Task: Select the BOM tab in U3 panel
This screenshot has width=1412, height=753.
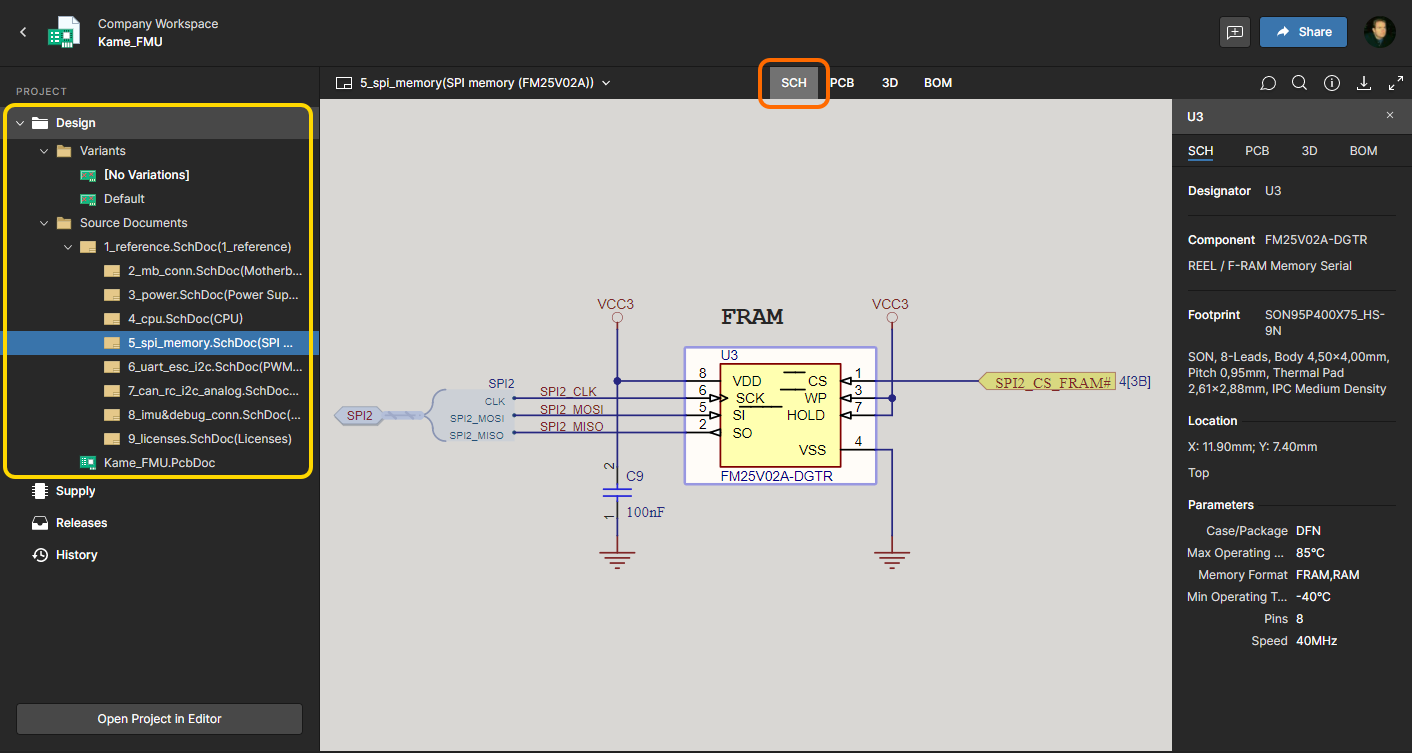Action: tap(1363, 151)
